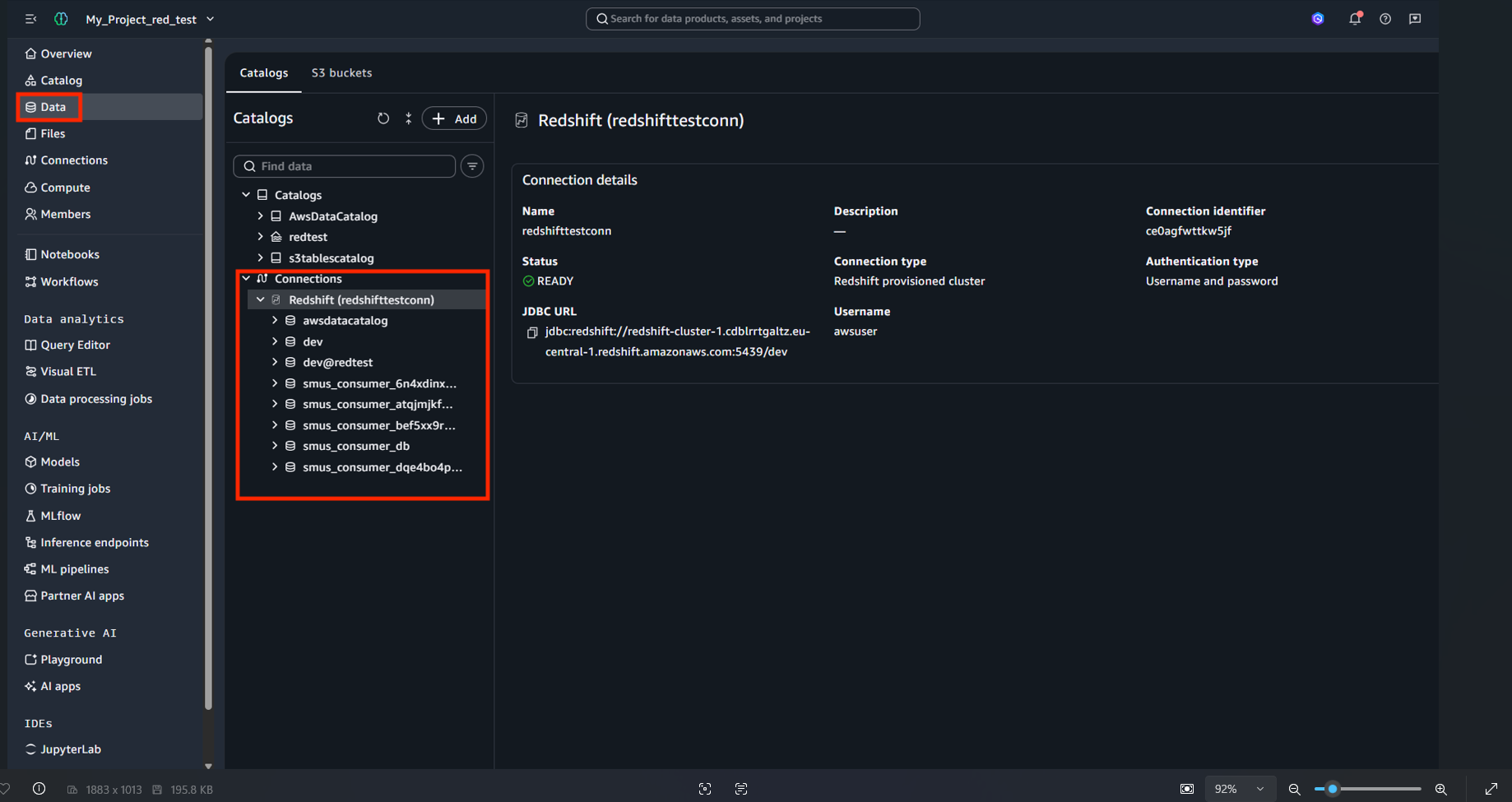Open the 92% zoom level dropdown
The image size is (1512, 802).
(x=1239, y=789)
